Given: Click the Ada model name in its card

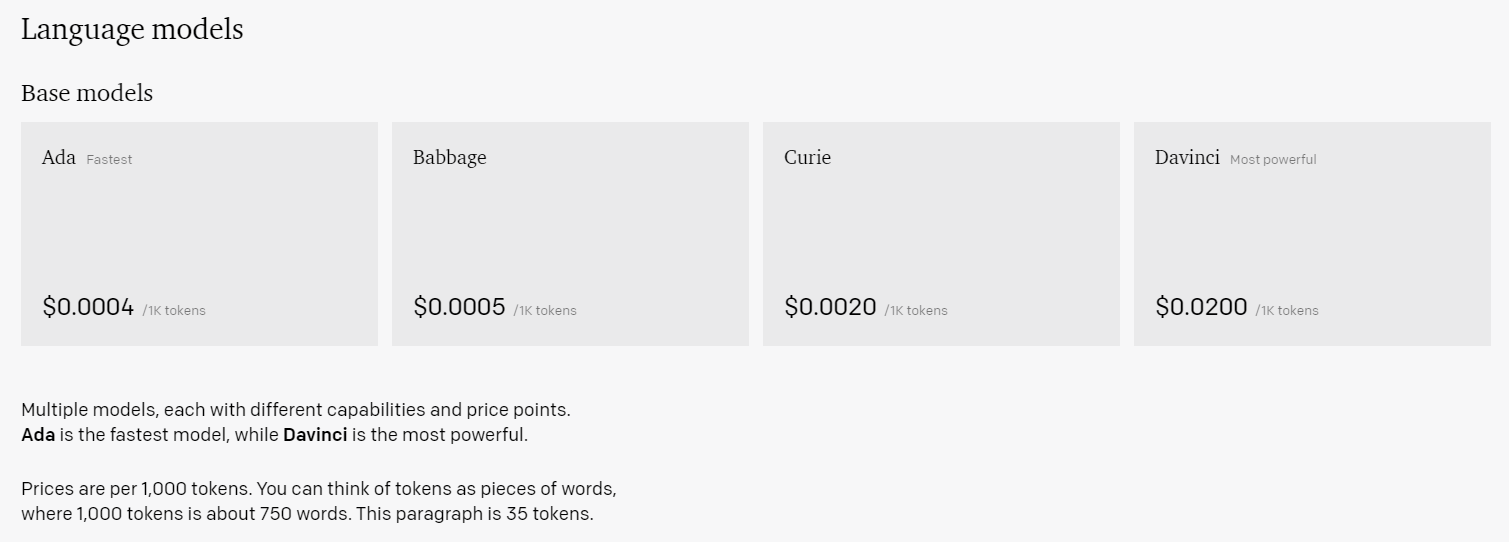Looking at the screenshot, I should [x=58, y=158].
